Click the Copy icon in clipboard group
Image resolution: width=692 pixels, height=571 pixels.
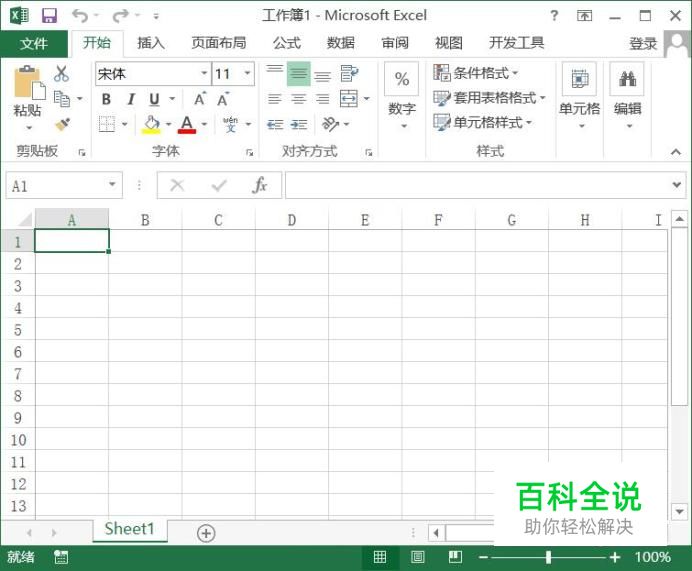pyautogui.click(x=62, y=99)
